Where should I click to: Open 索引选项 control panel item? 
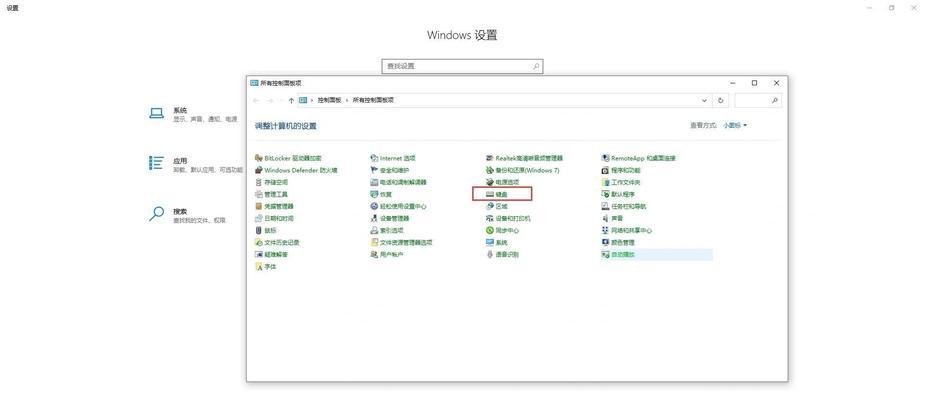387,231
